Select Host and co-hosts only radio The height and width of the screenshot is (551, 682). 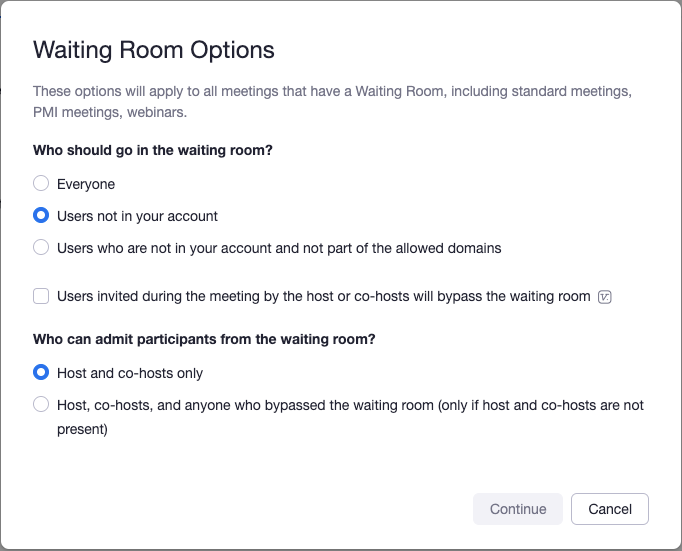tap(41, 372)
